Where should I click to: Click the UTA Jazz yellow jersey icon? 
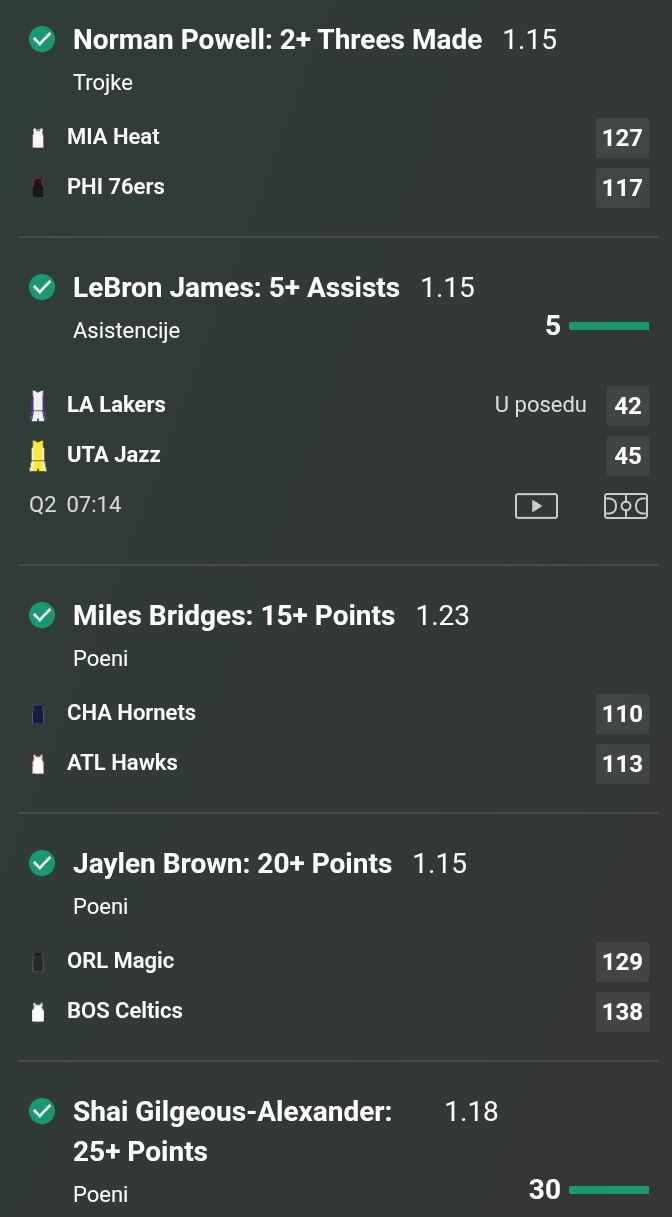38,455
